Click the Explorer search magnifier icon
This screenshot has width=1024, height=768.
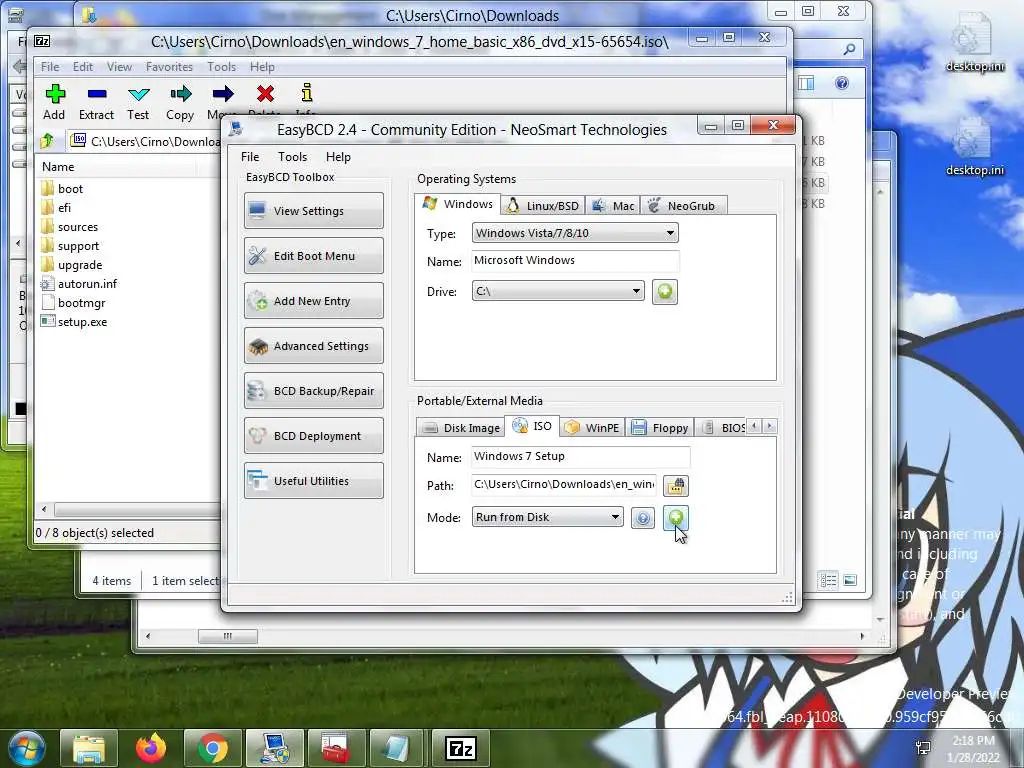(849, 49)
